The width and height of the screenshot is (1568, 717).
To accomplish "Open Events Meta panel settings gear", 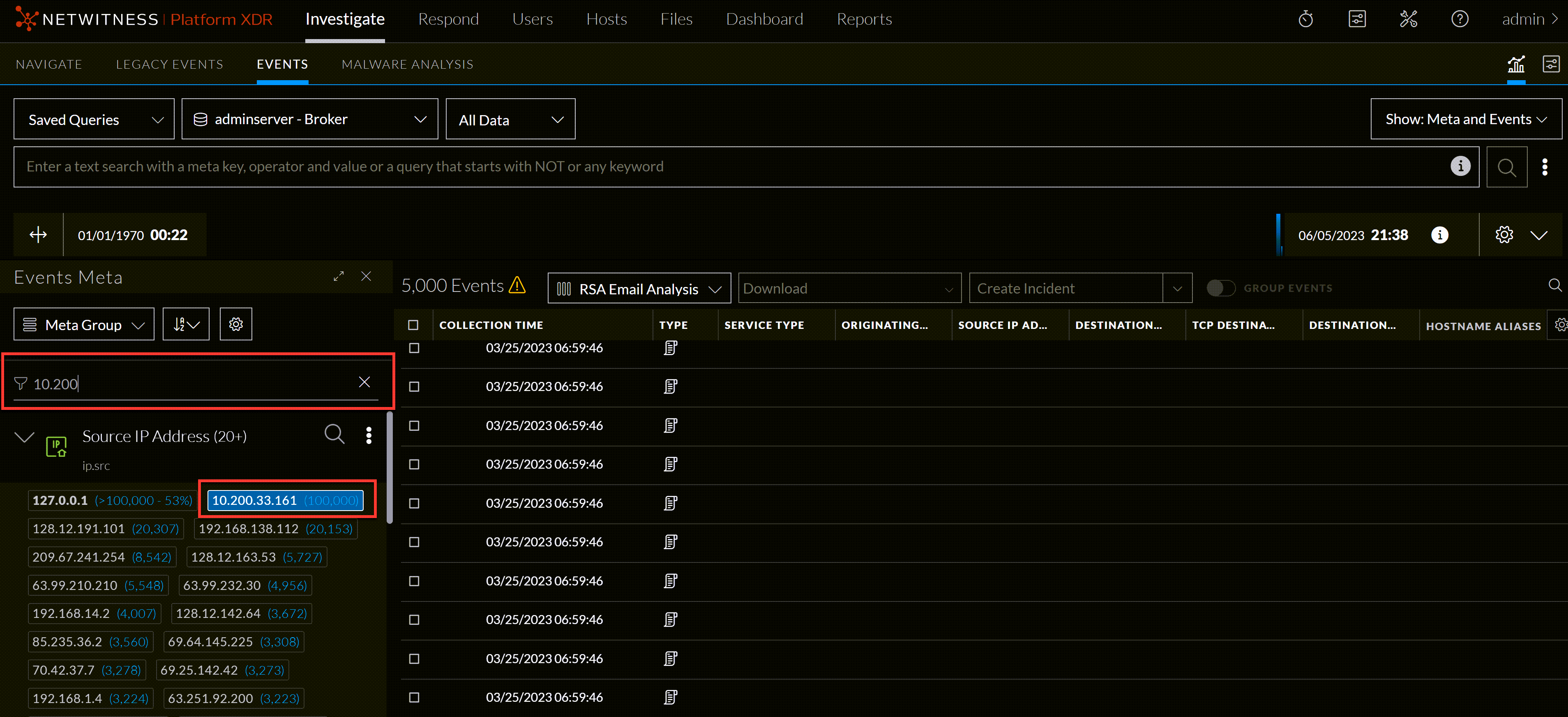I will (x=235, y=324).
